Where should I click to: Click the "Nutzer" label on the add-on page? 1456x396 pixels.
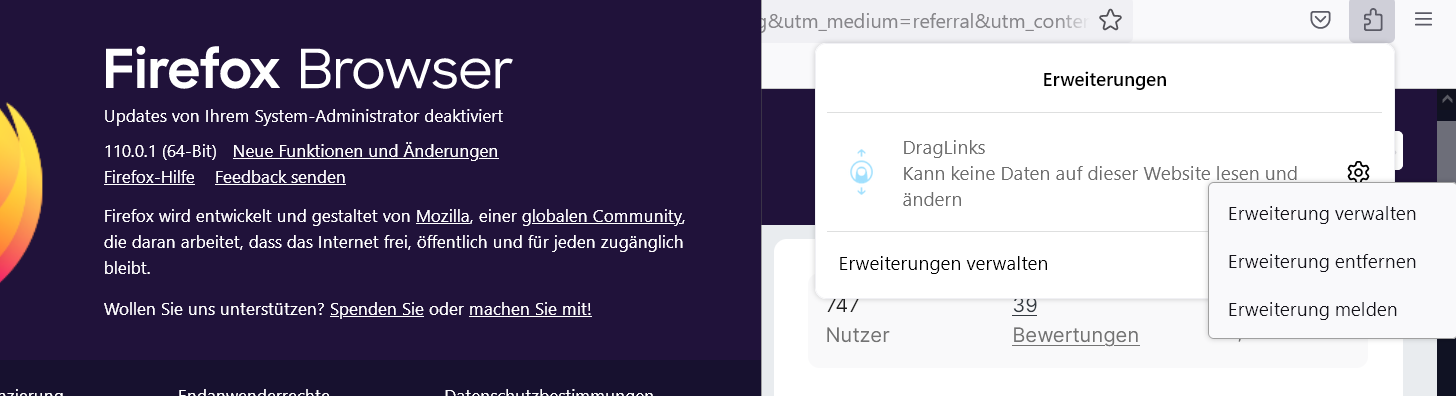(857, 335)
